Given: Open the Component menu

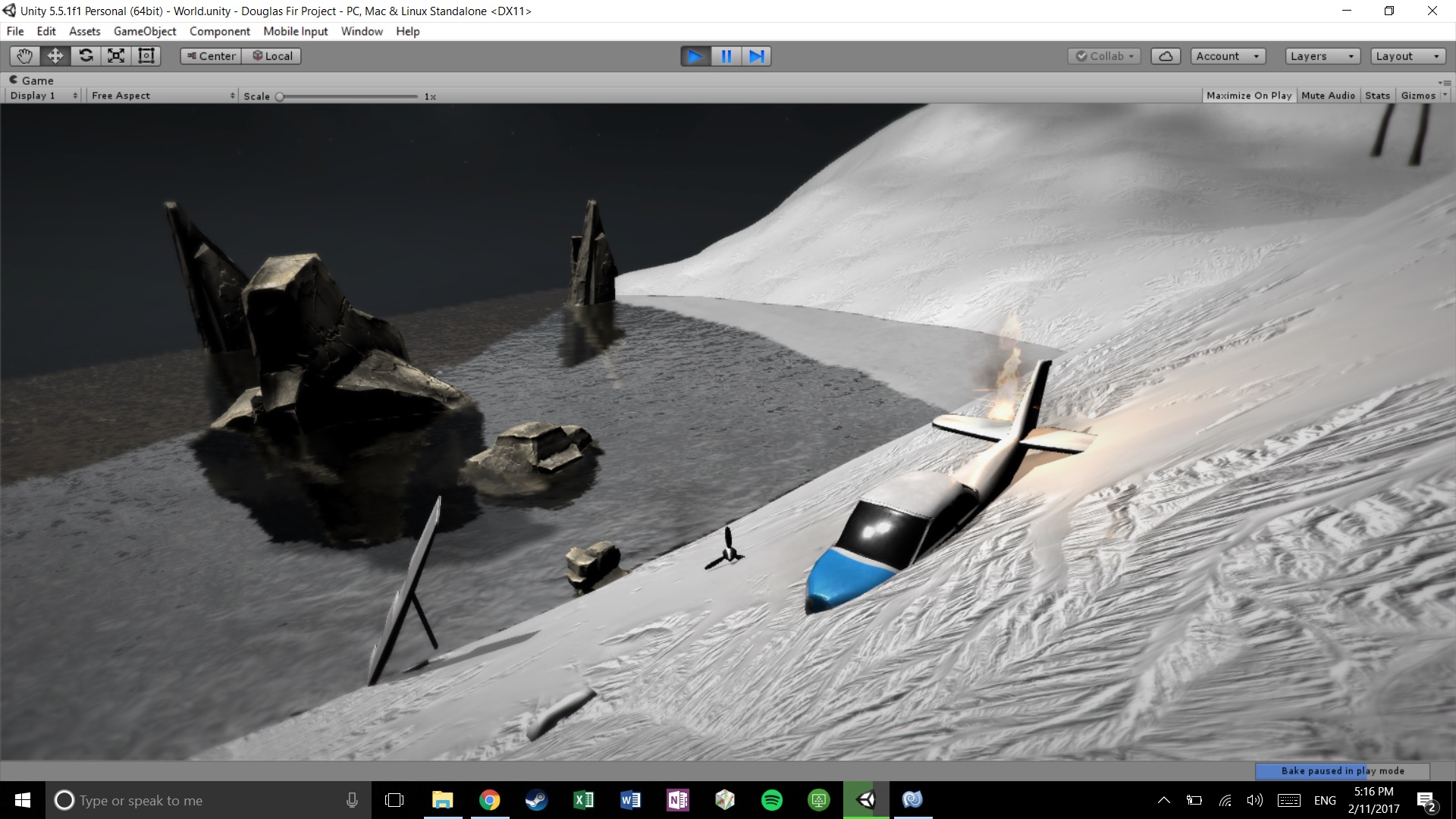Looking at the screenshot, I should pos(219,31).
